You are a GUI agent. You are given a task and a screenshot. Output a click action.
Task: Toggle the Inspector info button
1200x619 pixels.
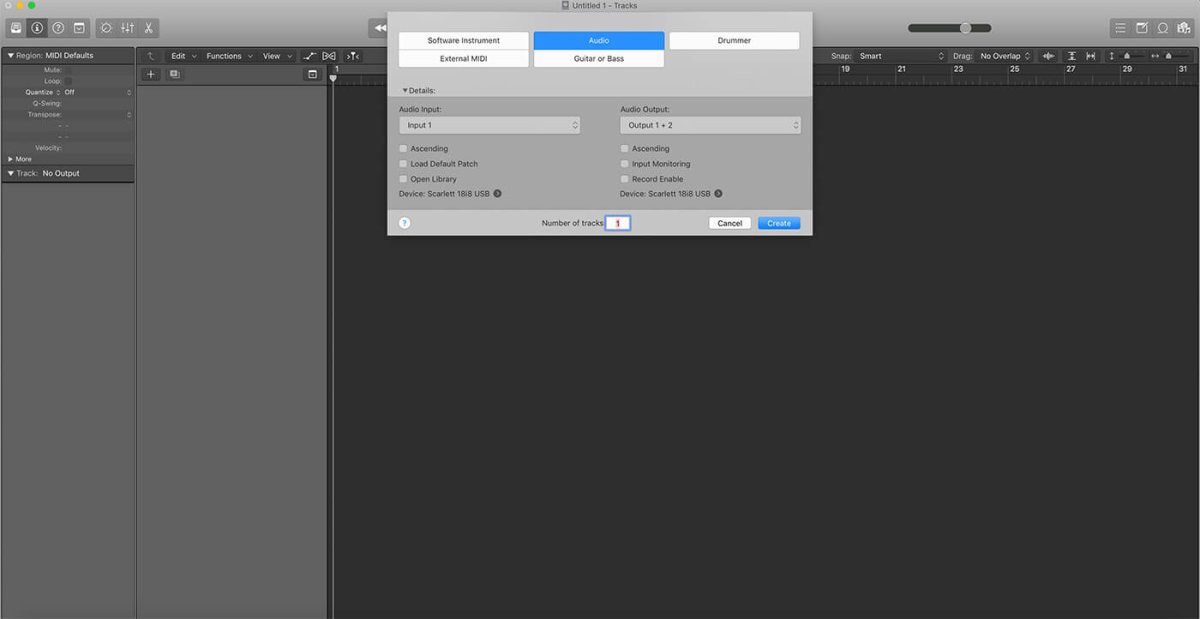[37, 28]
